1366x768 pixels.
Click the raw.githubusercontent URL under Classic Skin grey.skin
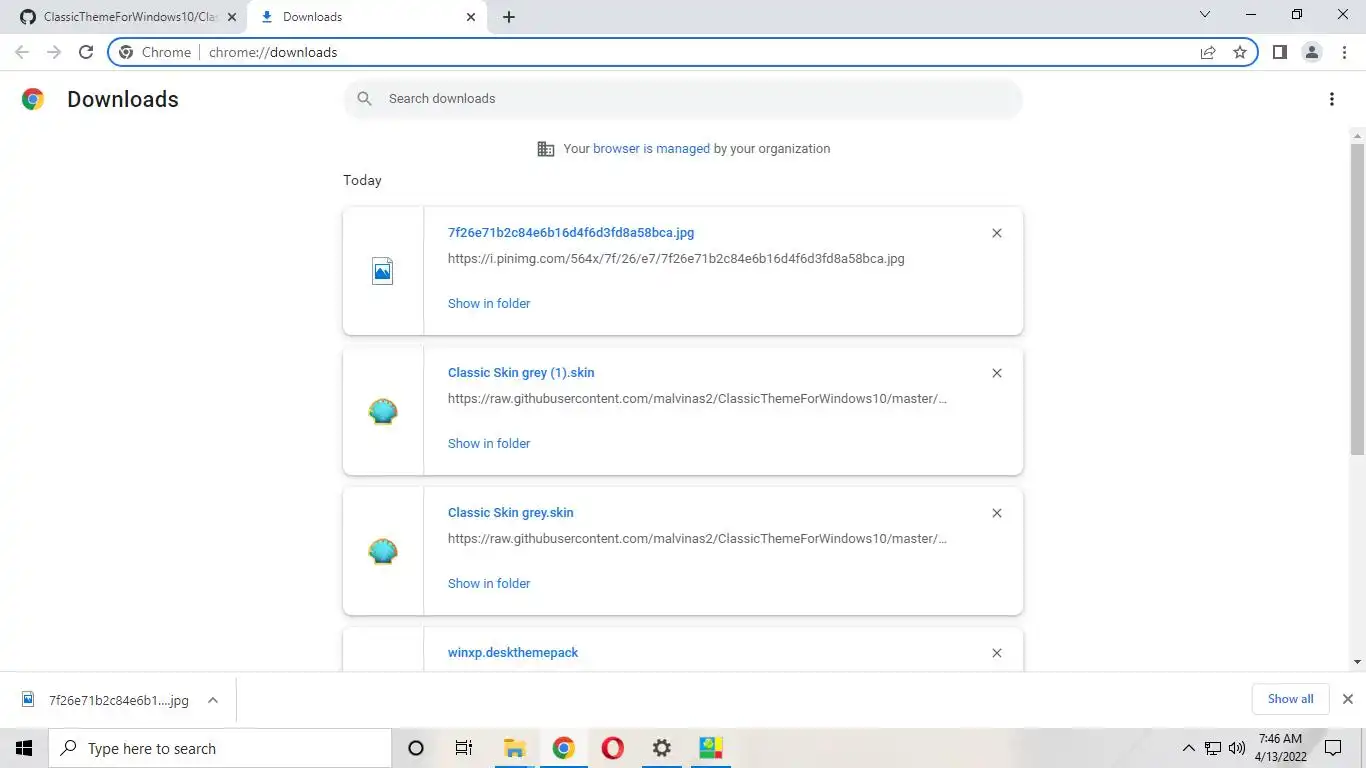[697, 538]
